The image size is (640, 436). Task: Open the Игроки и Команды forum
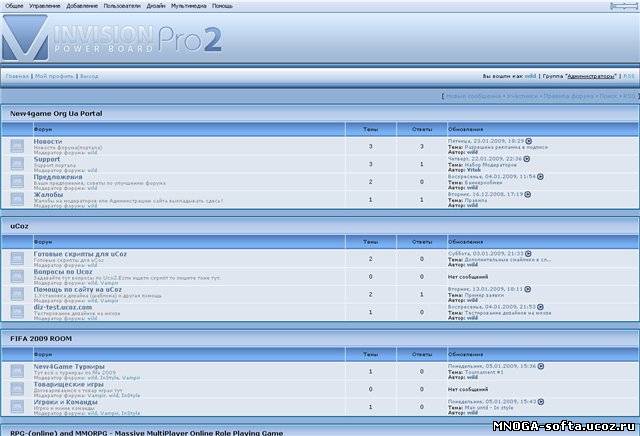point(66,402)
